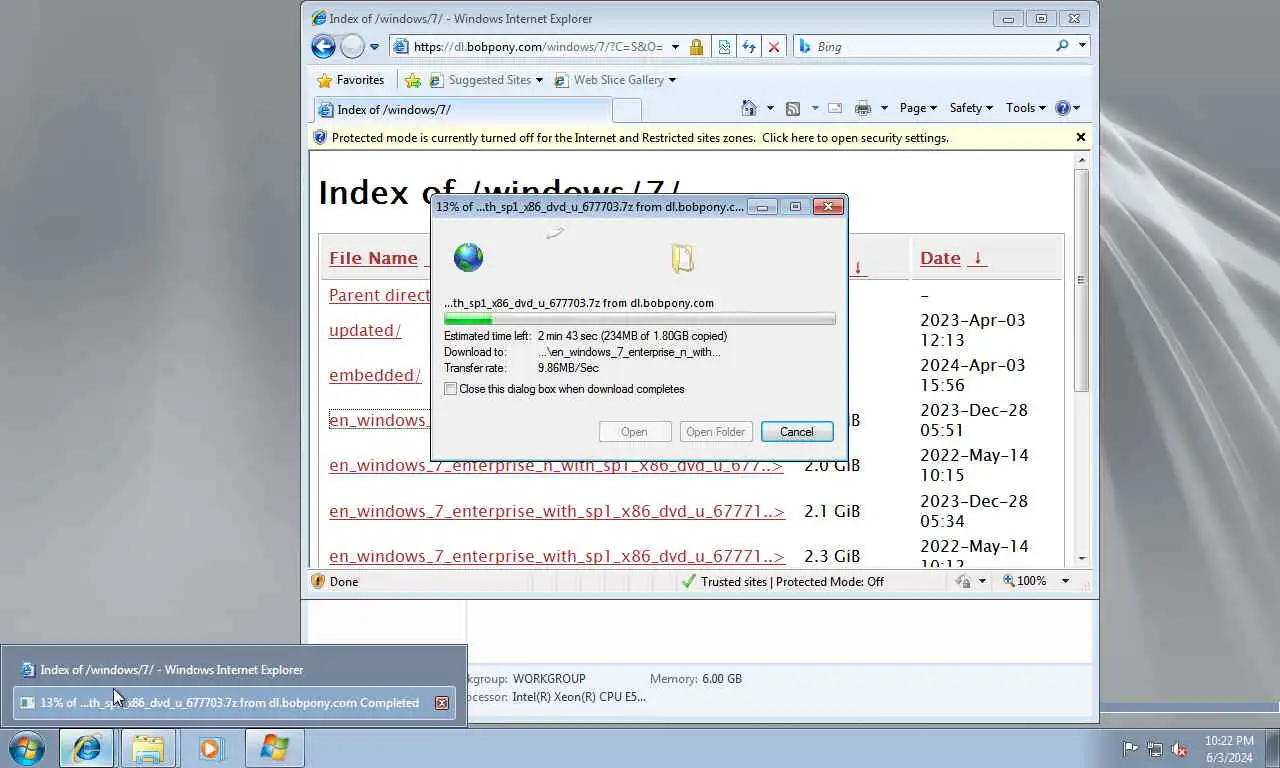This screenshot has height=768, width=1280.
Task: Toggle Compatibility View icon in address bar
Action: tap(725, 47)
